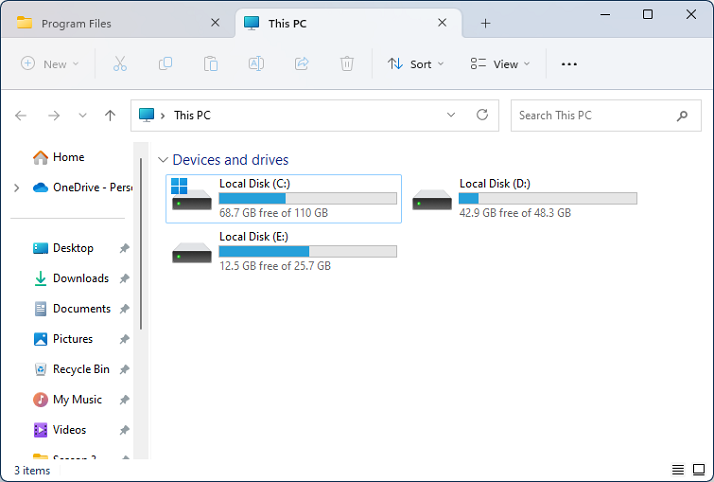Click the Devices and drives heading
The height and width of the screenshot is (482, 714).
pyautogui.click(x=230, y=160)
